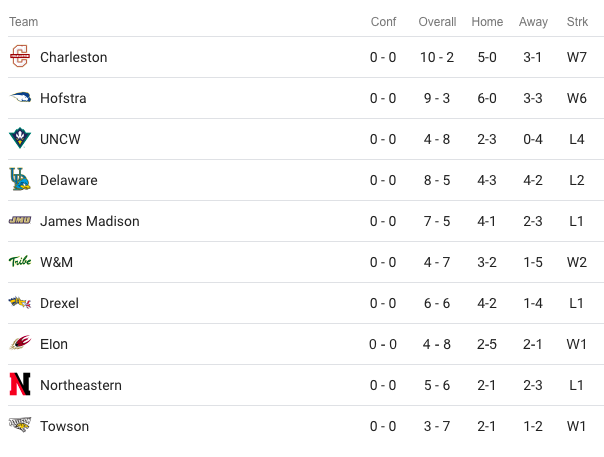Click the Drexel Dragons logo
The image size is (604, 457).
tap(19, 303)
